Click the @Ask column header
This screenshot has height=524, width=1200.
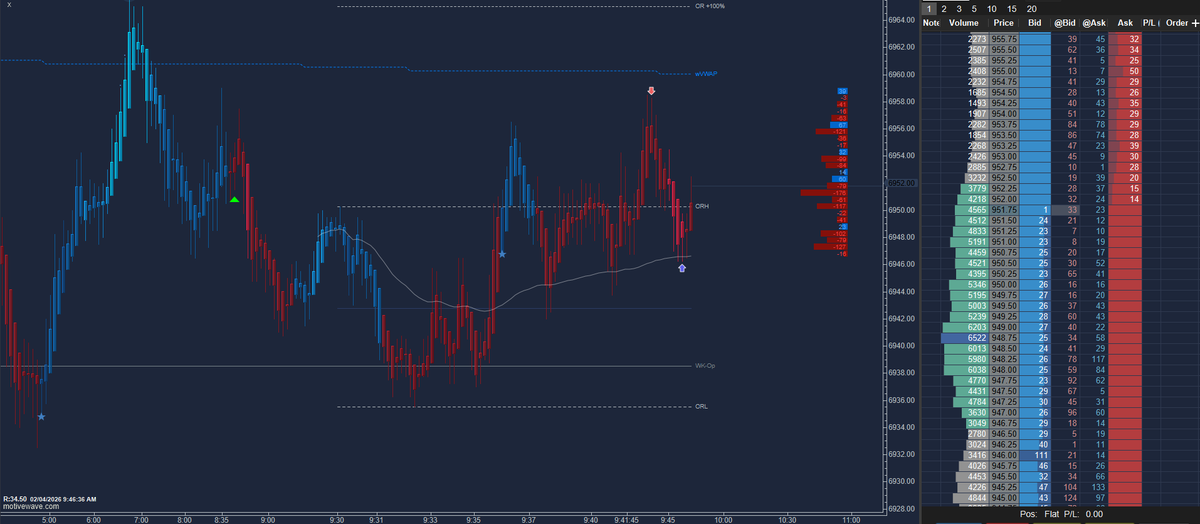pos(1094,23)
